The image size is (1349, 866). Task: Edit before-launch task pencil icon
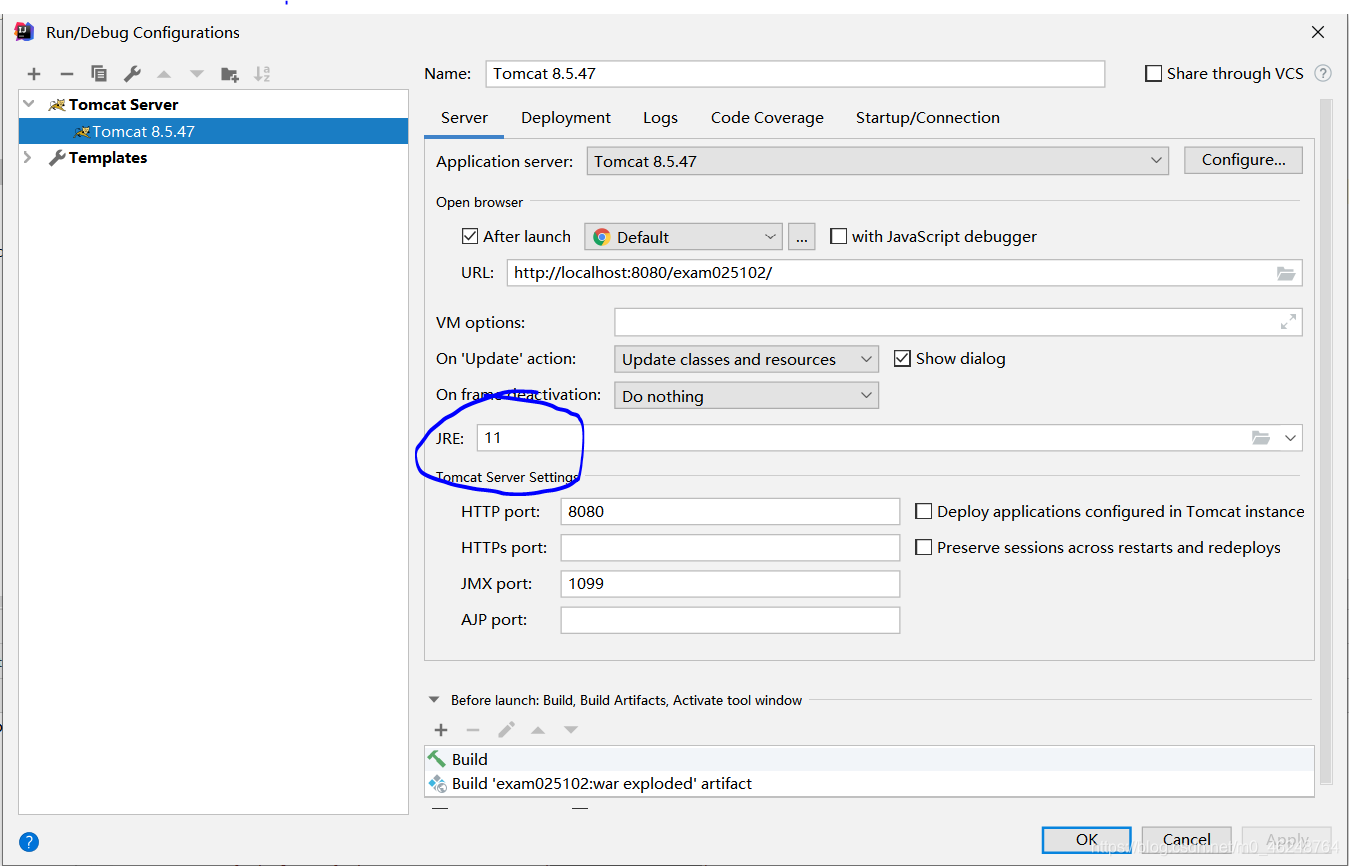click(506, 730)
